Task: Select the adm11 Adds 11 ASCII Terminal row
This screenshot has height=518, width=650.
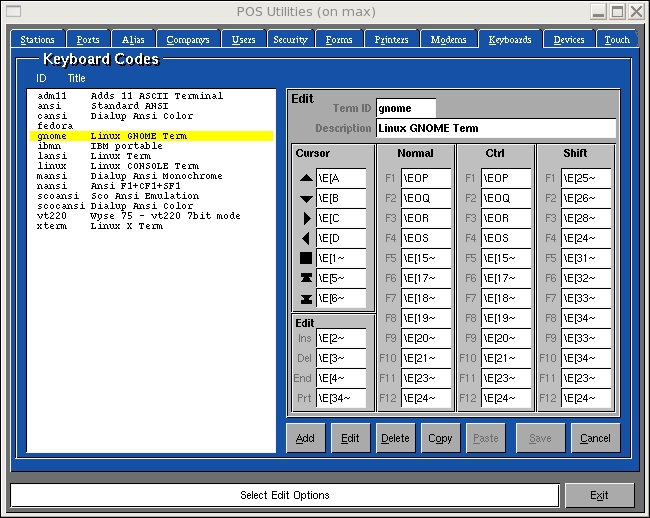Action: pos(151,96)
